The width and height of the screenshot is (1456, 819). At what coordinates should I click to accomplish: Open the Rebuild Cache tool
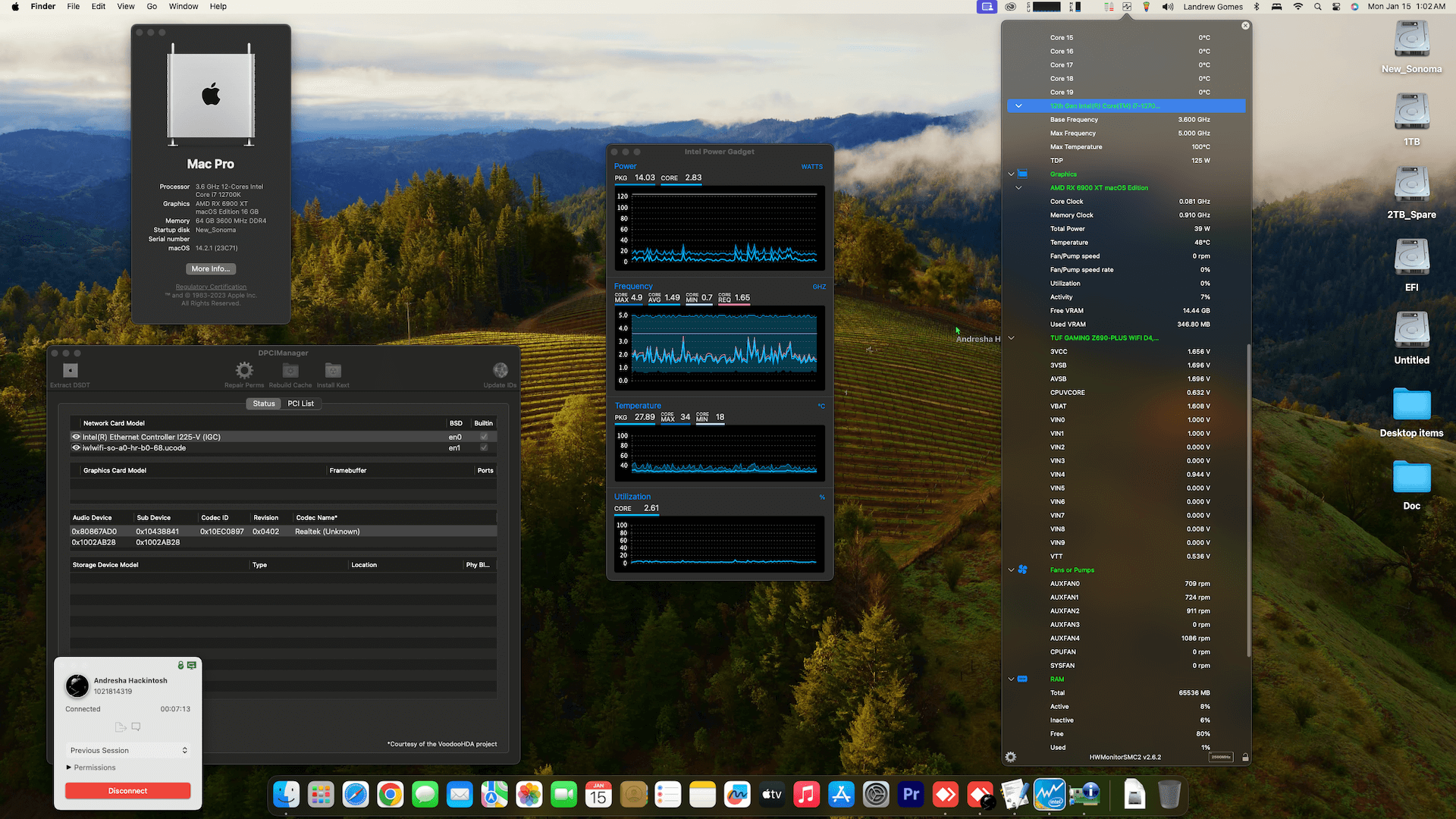(290, 371)
